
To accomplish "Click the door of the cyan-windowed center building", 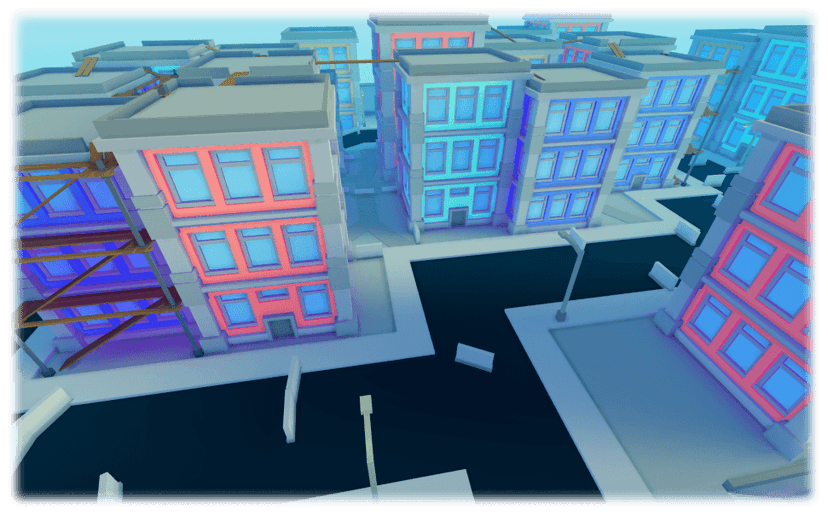I will [x=459, y=217].
